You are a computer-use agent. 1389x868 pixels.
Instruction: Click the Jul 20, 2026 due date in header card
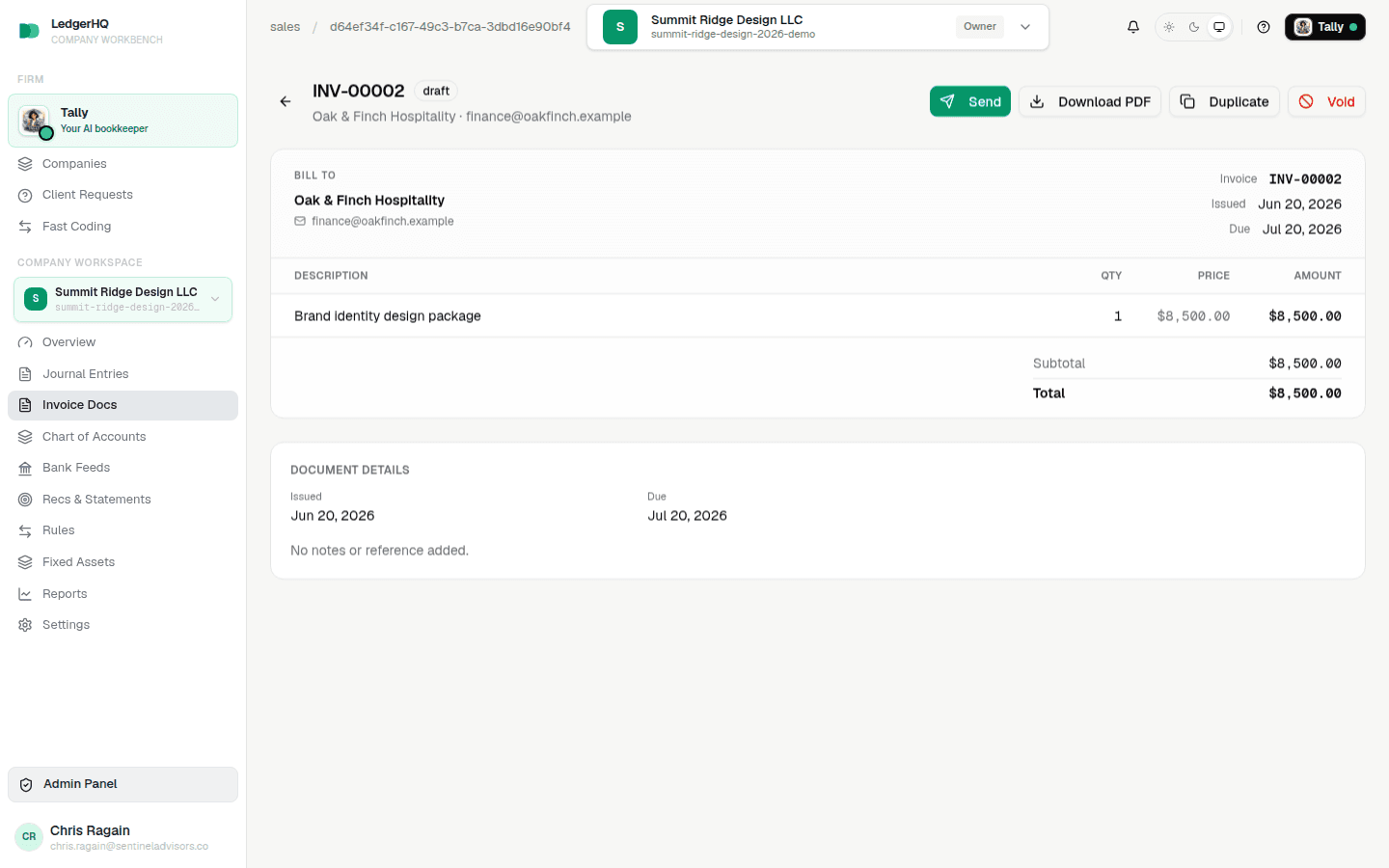[1302, 230]
